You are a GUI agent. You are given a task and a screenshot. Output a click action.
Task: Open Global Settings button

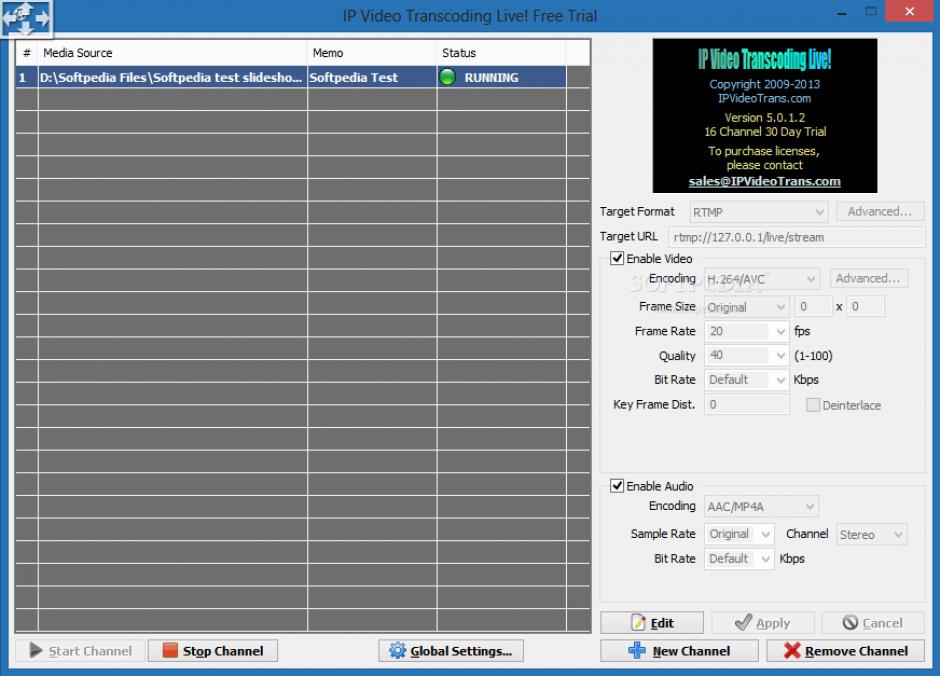point(451,651)
